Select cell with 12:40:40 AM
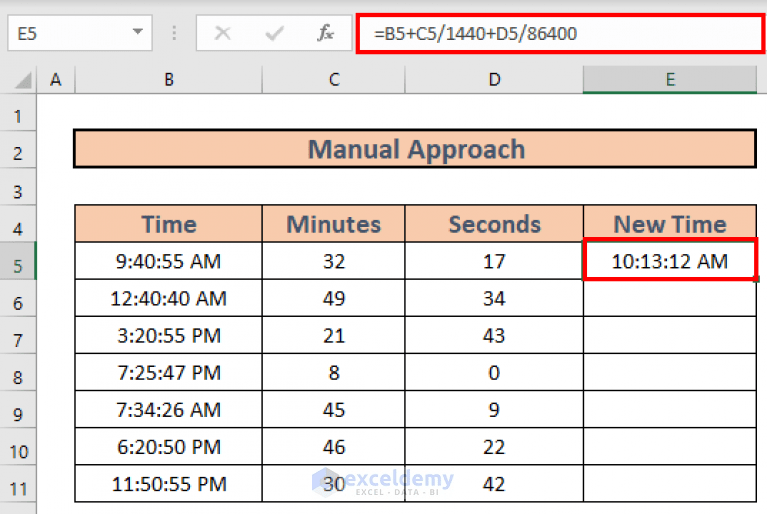Image resolution: width=767 pixels, height=514 pixels. pyautogui.click(x=169, y=298)
